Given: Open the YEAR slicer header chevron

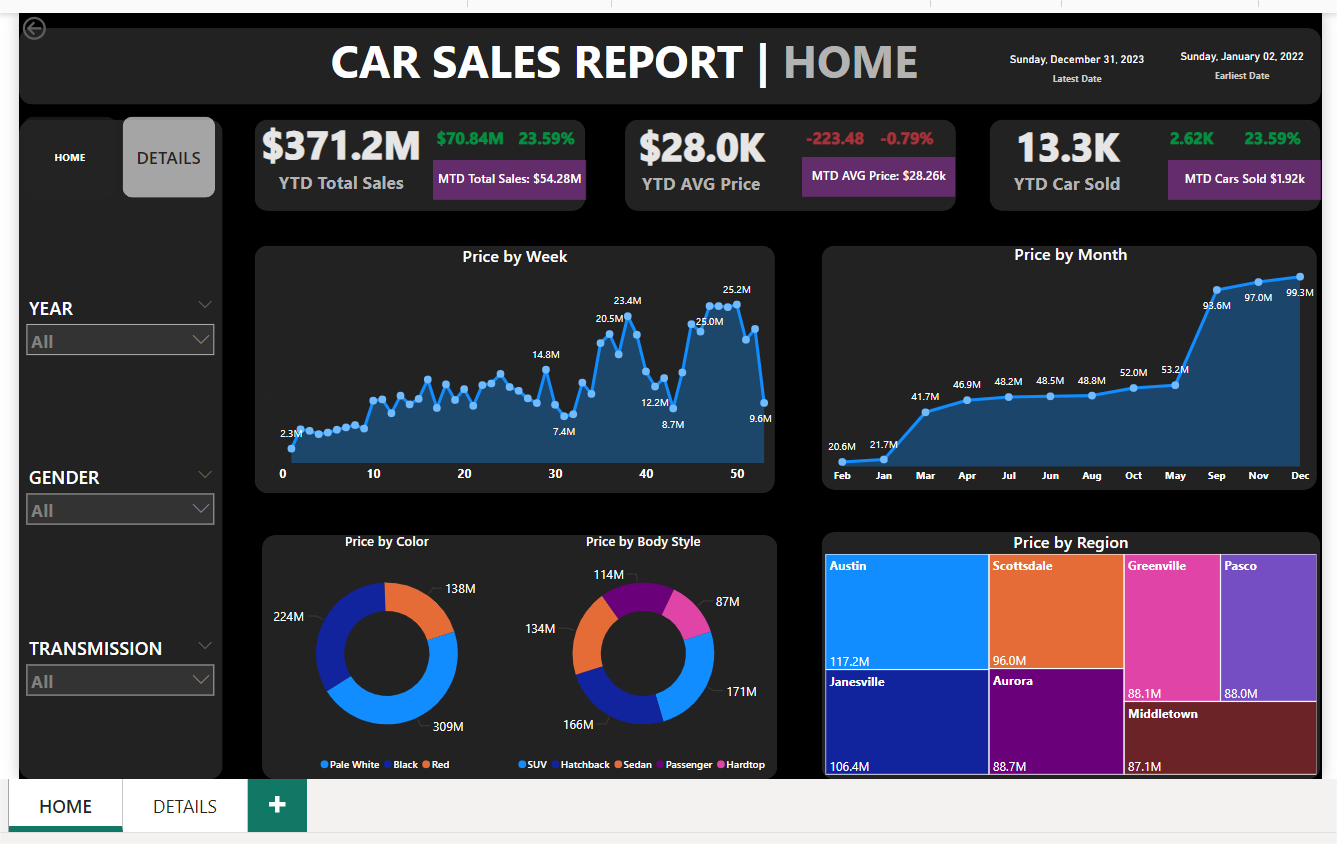Looking at the screenshot, I should (205, 304).
